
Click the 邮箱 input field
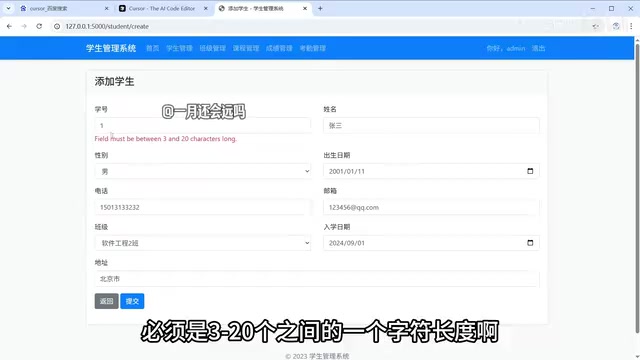coord(431,207)
